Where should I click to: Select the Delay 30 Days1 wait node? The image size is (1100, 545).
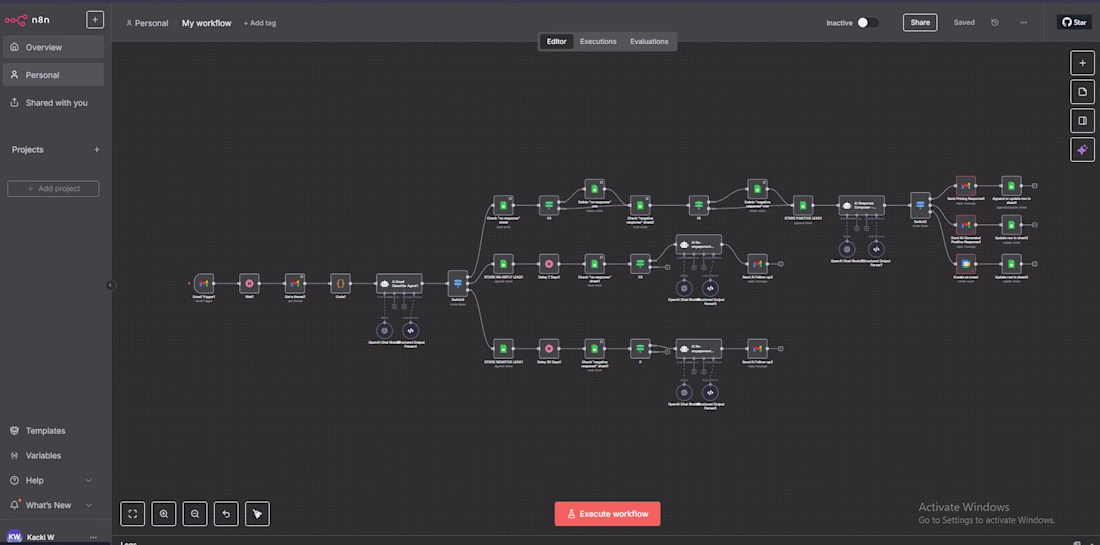coord(549,349)
